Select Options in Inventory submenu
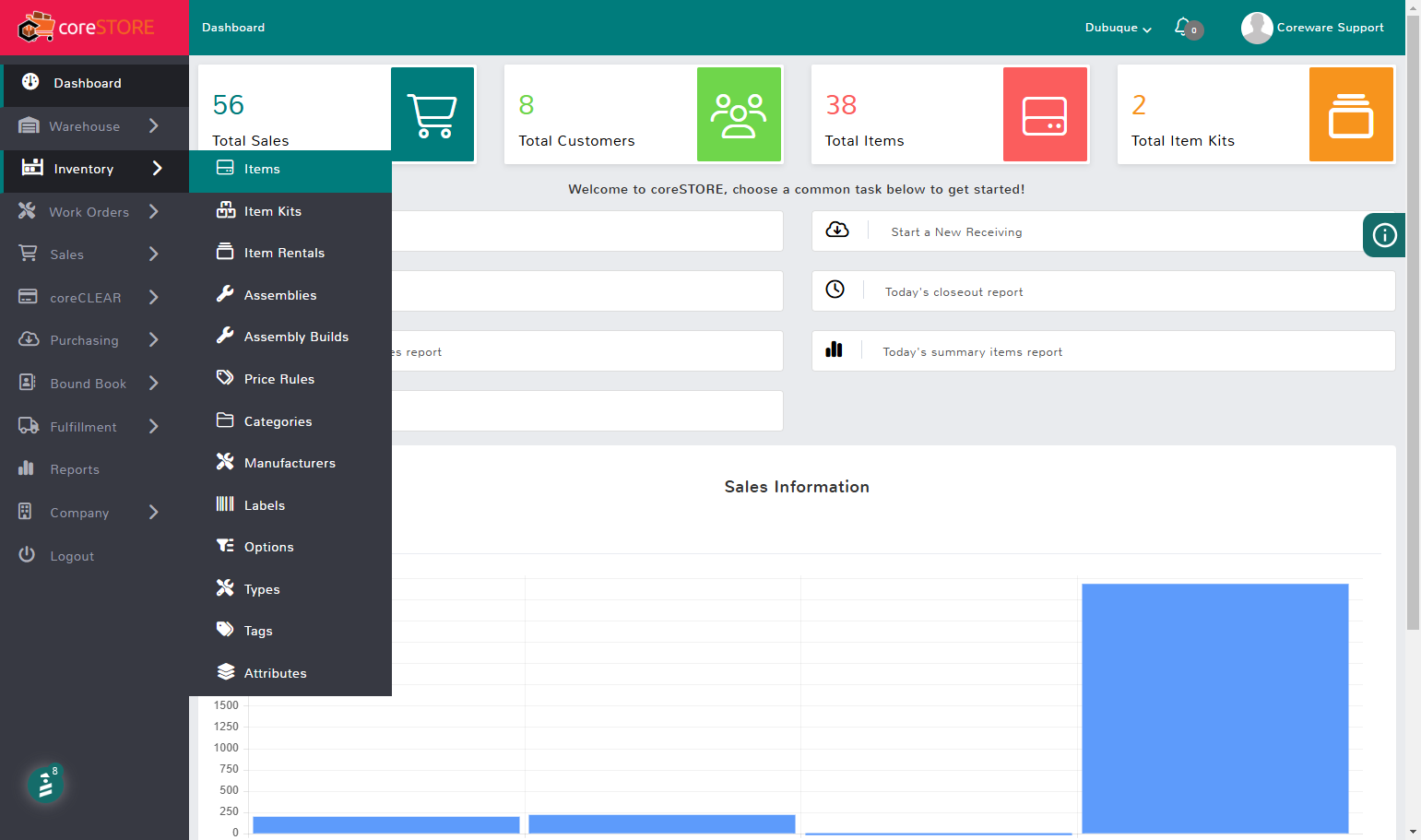The width and height of the screenshot is (1421, 840). [290, 547]
